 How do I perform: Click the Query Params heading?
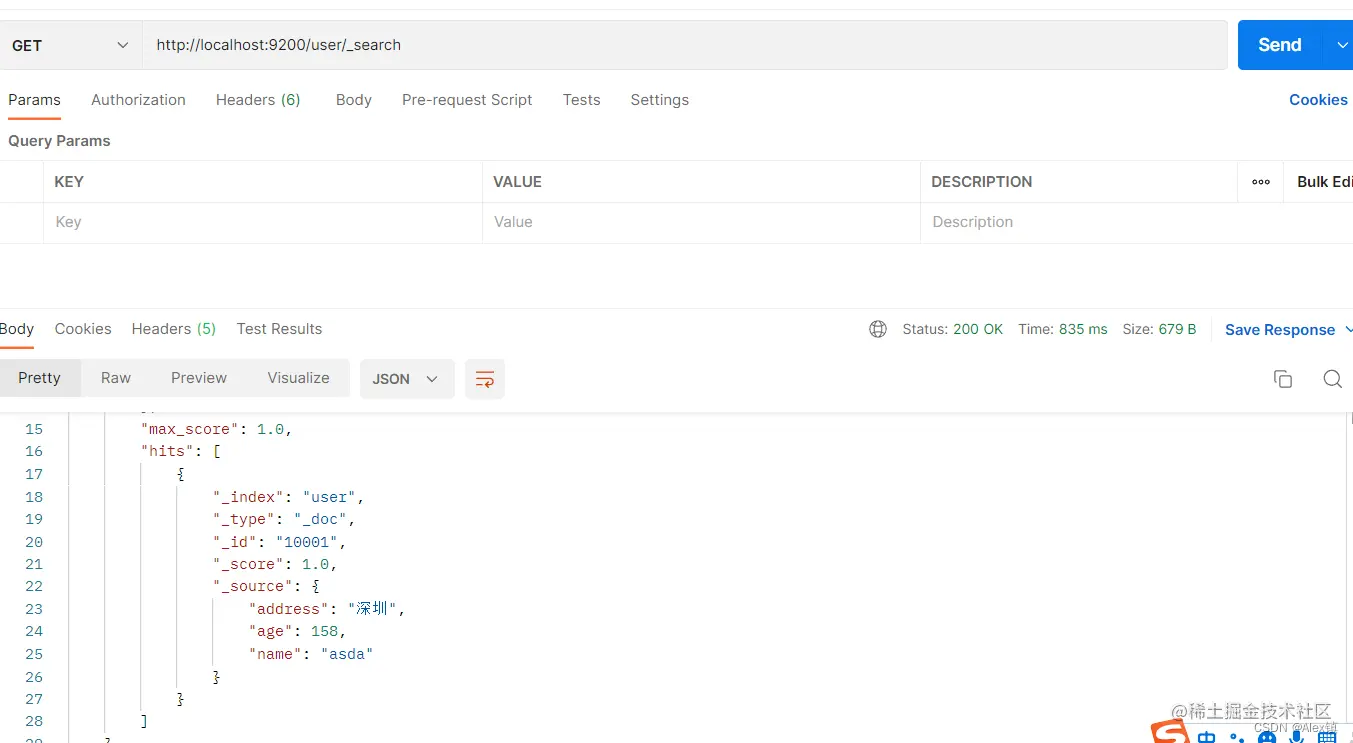[x=59, y=141]
